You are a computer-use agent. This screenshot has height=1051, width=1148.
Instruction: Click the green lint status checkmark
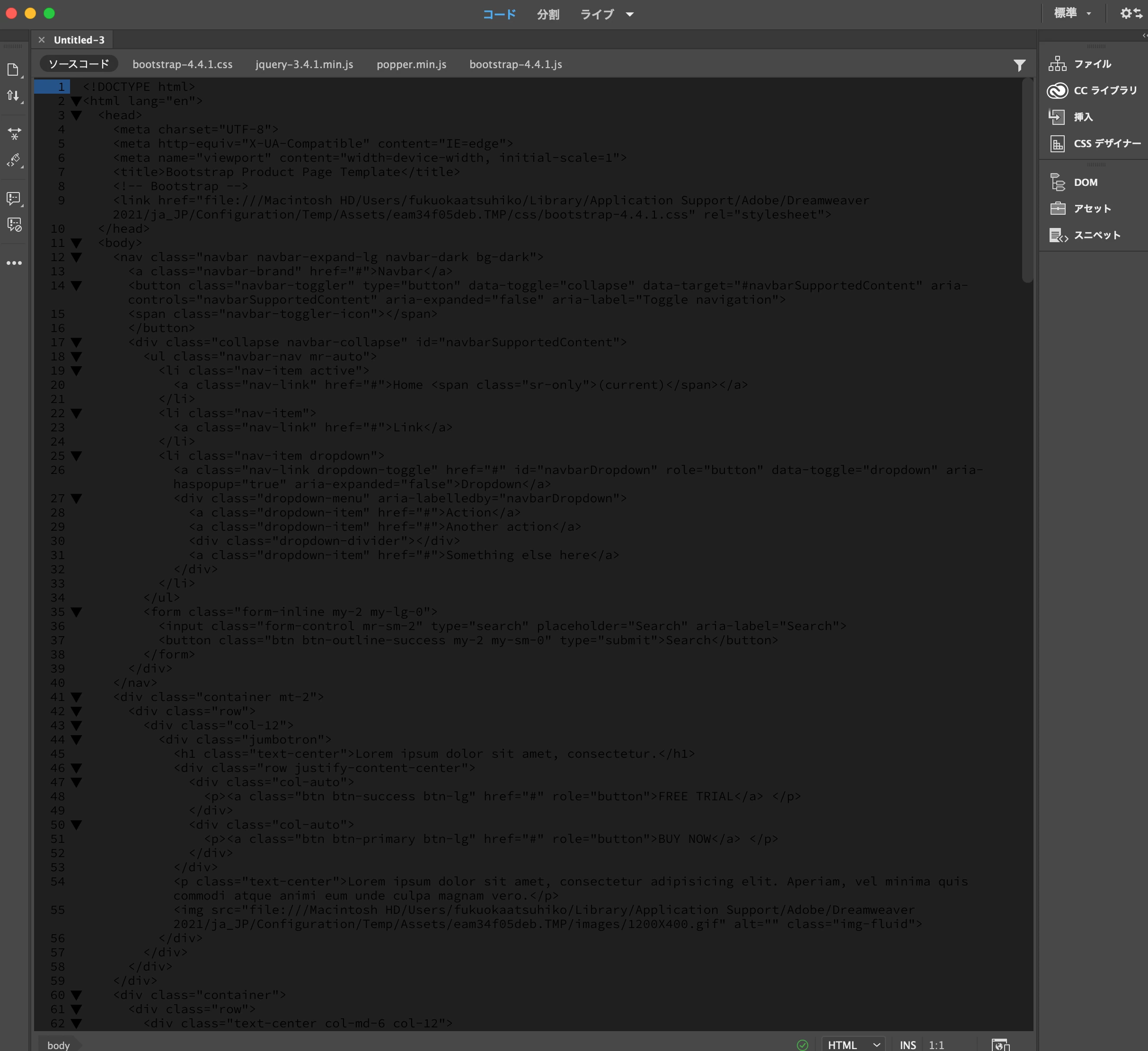(803, 1044)
